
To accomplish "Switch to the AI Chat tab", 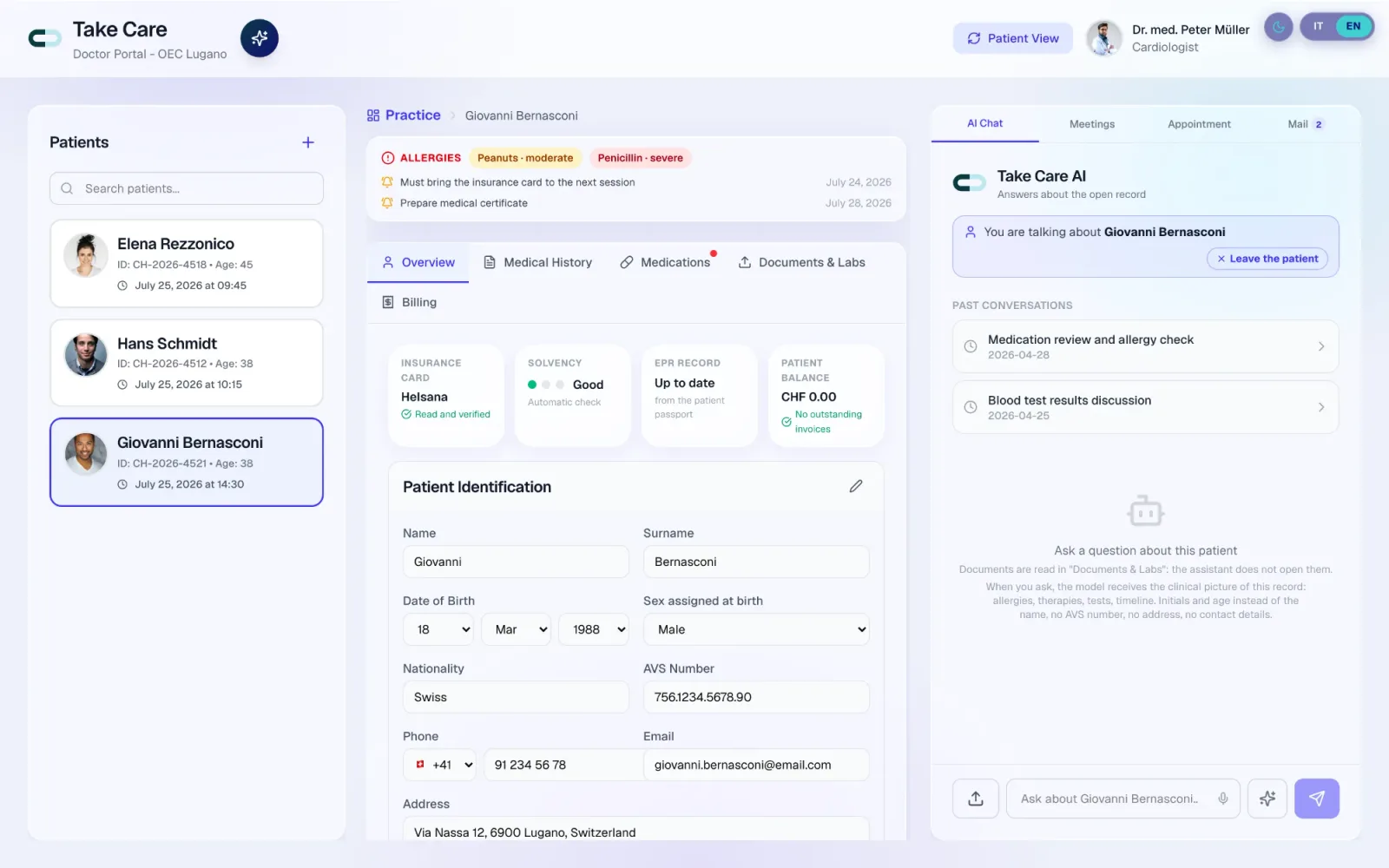I will (x=985, y=123).
